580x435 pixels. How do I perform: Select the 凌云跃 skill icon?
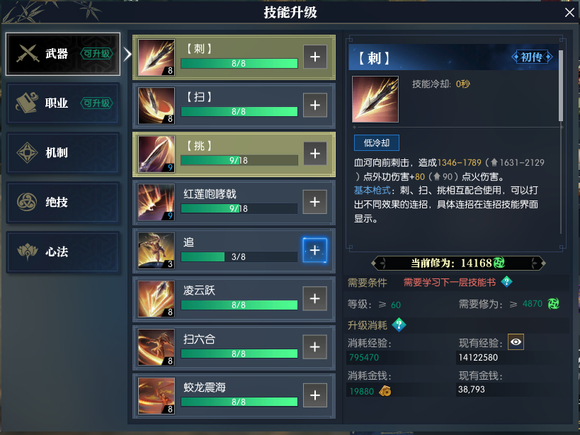point(156,299)
